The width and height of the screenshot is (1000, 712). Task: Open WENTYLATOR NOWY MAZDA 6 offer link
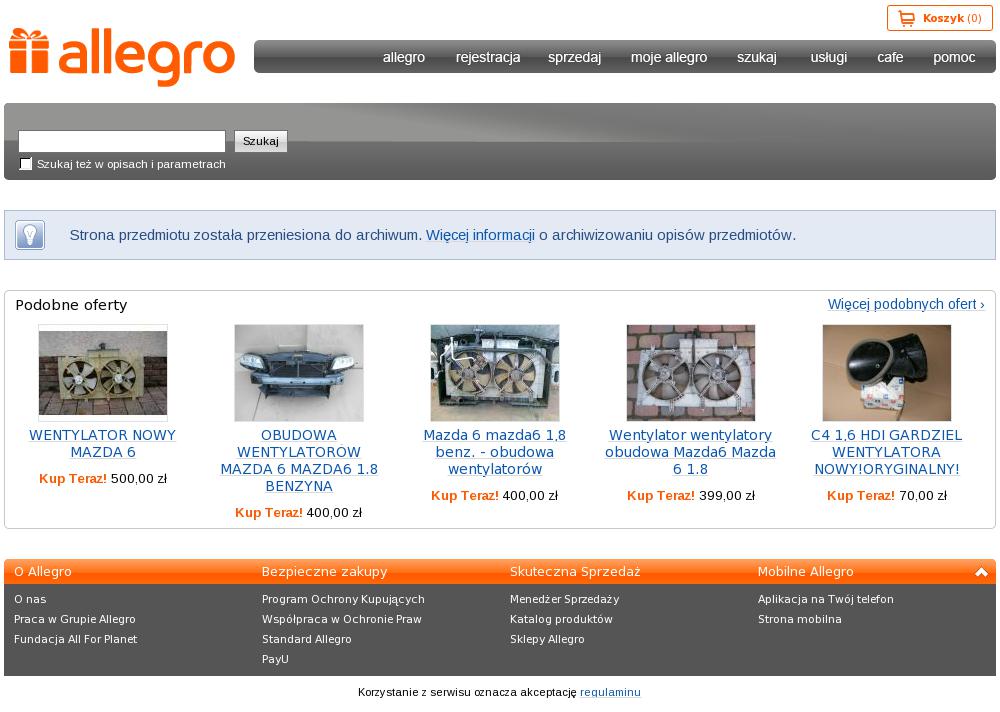pyautogui.click(x=103, y=443)
